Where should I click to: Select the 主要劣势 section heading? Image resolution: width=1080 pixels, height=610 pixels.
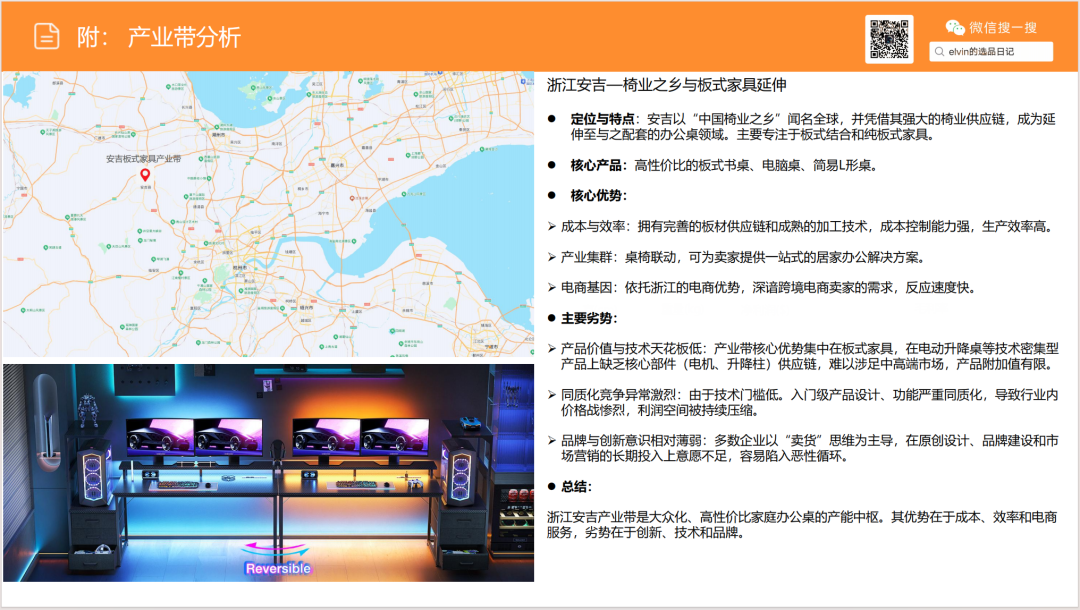coord(589,318)
